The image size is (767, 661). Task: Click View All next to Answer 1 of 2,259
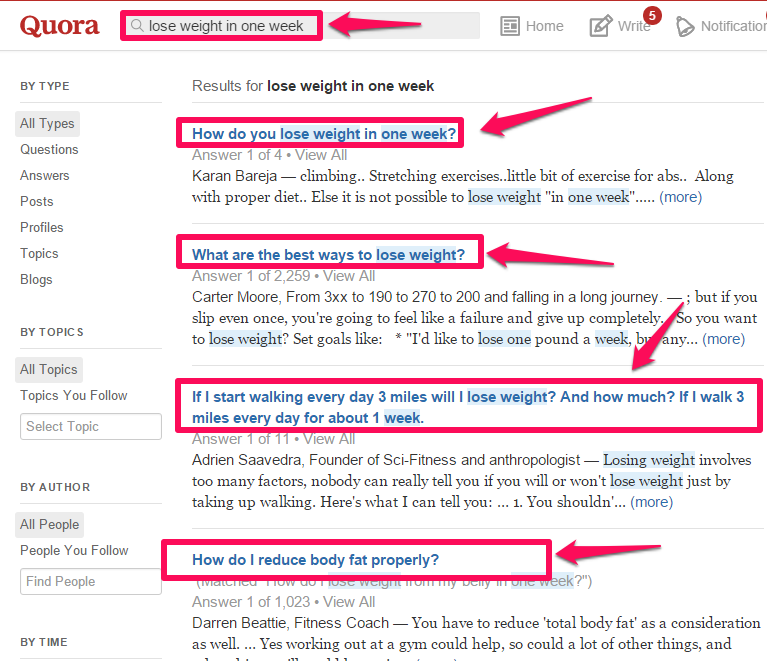coord(349,276)
